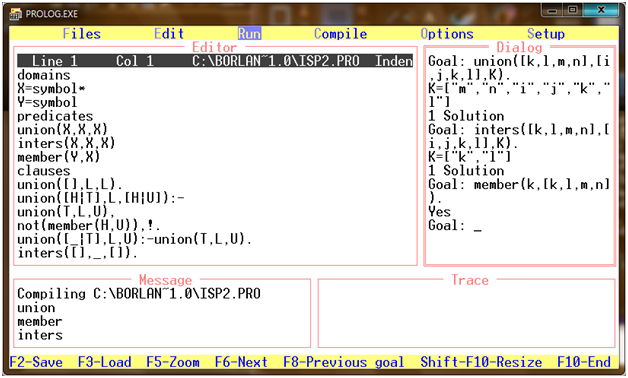Click the Message window title
Viewport: 628px width, 378px height.
tap(165, 280)
